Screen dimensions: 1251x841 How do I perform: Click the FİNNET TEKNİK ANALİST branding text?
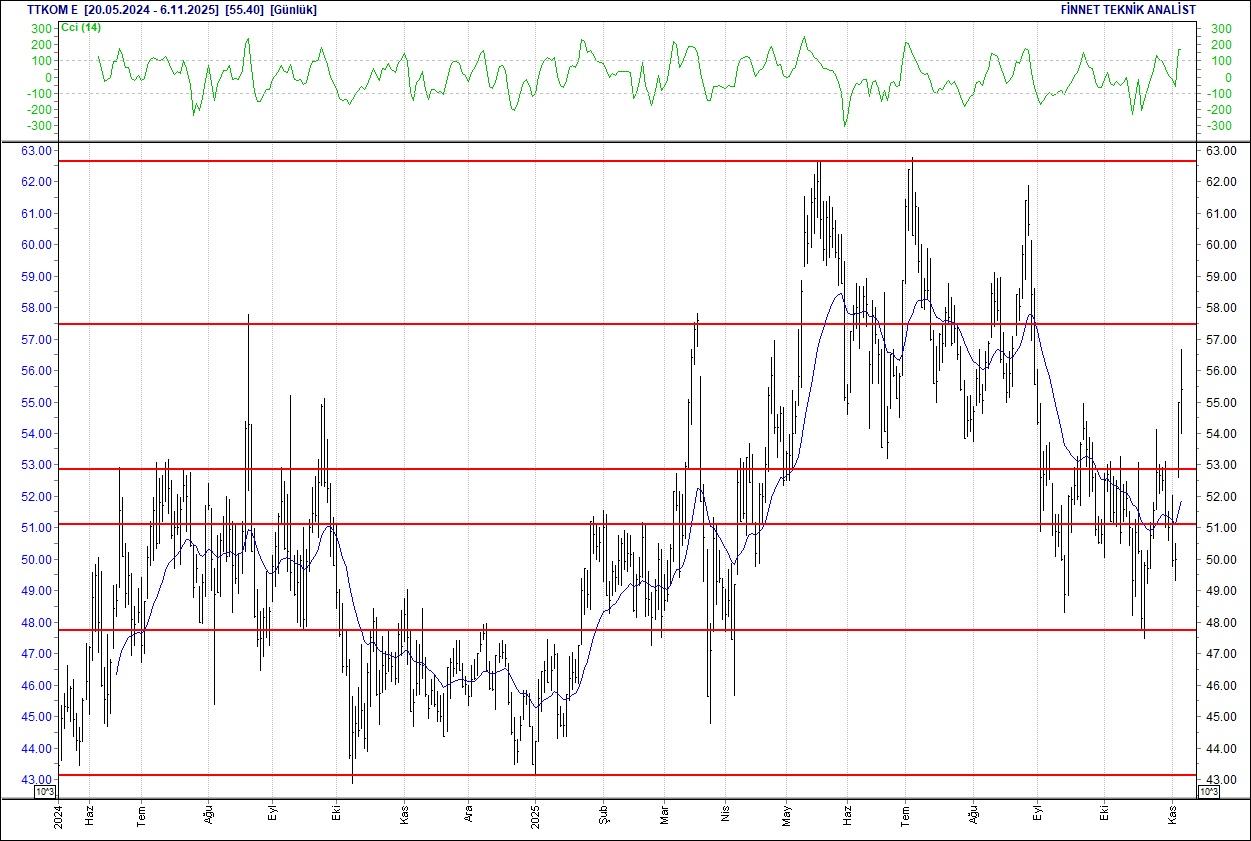pos(1127,9)
